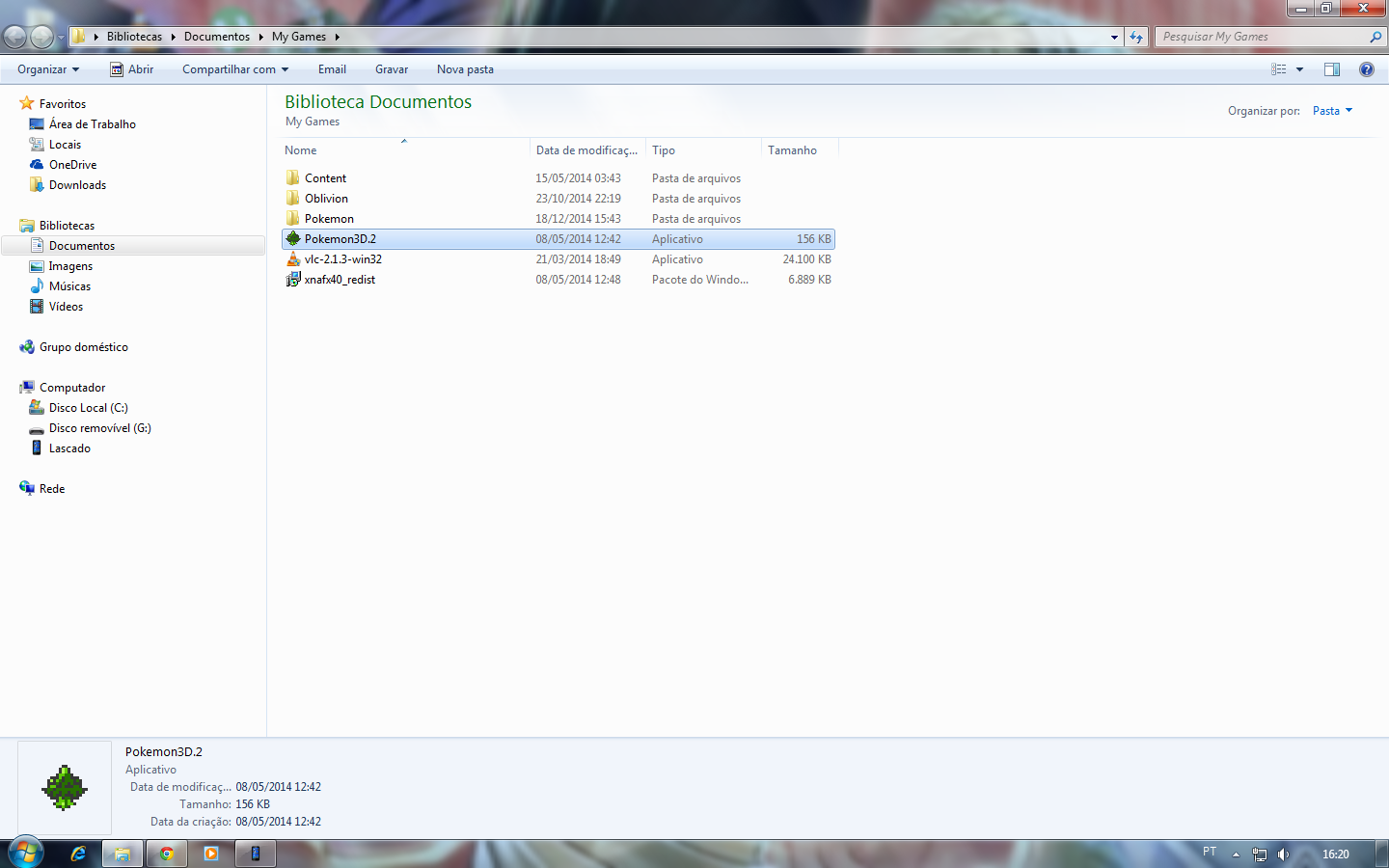Click the Rede network icon
The image size is (1389, 868).
coord(27,488)
